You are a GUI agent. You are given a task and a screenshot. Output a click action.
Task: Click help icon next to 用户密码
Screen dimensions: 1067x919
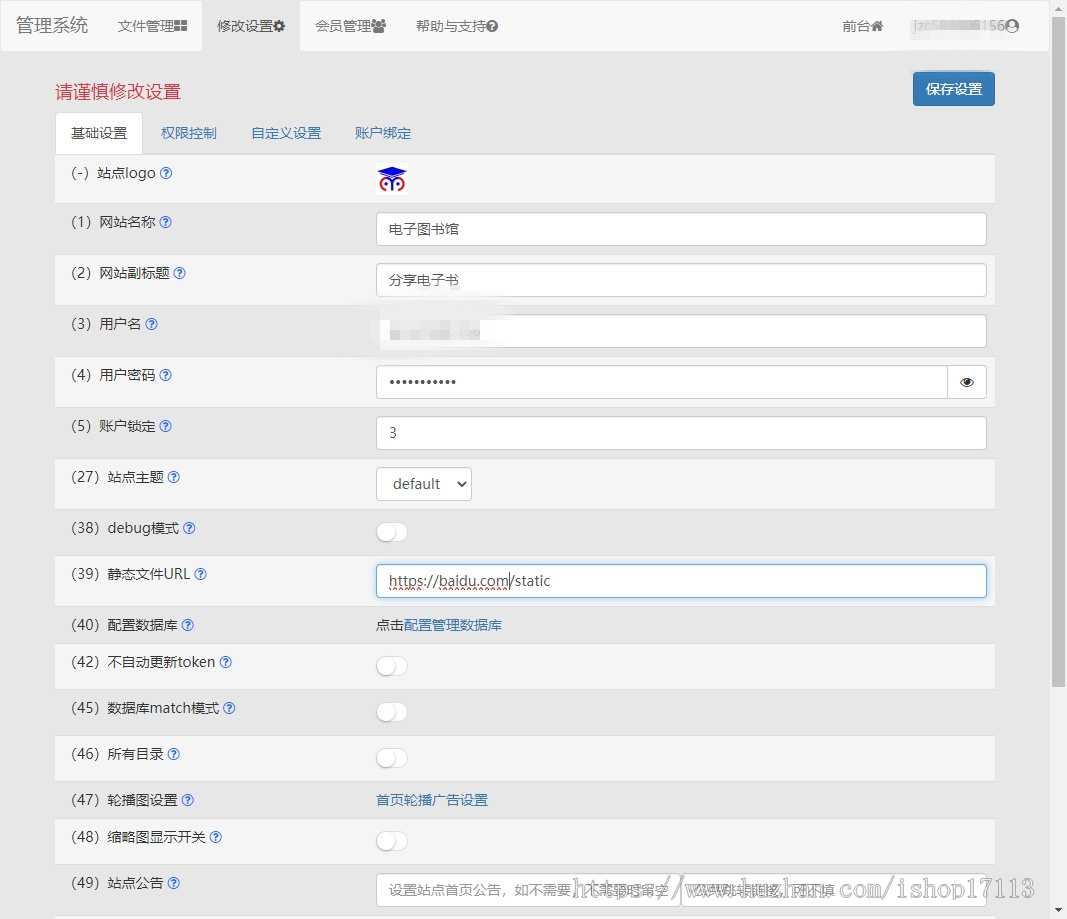coord(165,375)
